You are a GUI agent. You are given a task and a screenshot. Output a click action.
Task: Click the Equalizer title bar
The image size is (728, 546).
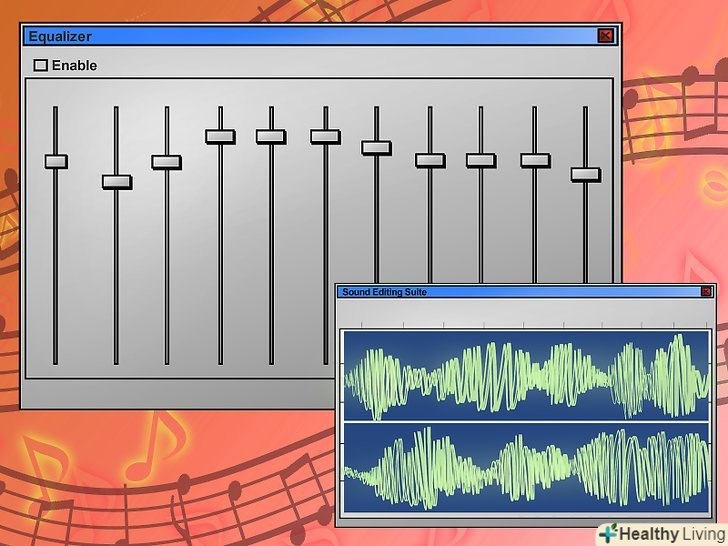click(320, 36)
